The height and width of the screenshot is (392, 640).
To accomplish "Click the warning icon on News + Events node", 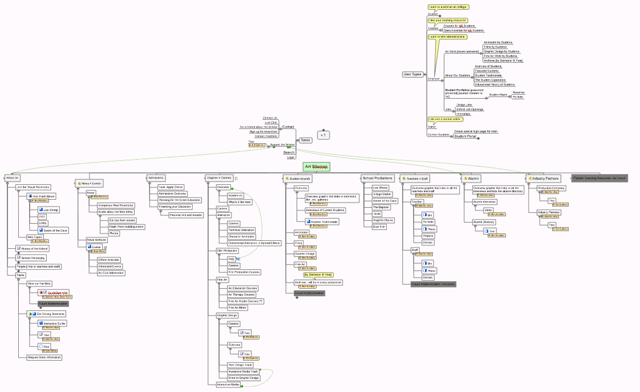I will point(79,184).
